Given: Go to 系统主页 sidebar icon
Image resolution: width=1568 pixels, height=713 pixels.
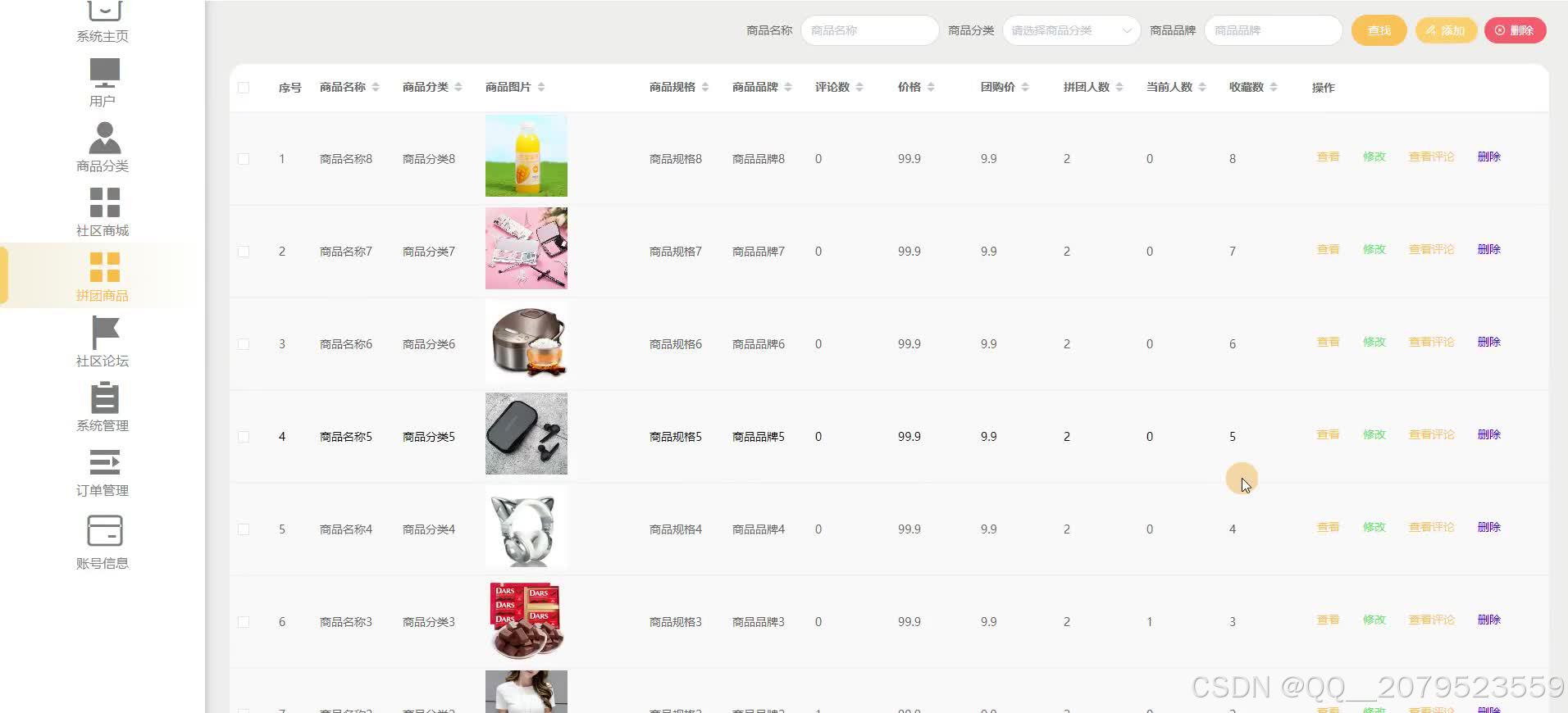Looking at the screenshot, I should coord(104,9).
